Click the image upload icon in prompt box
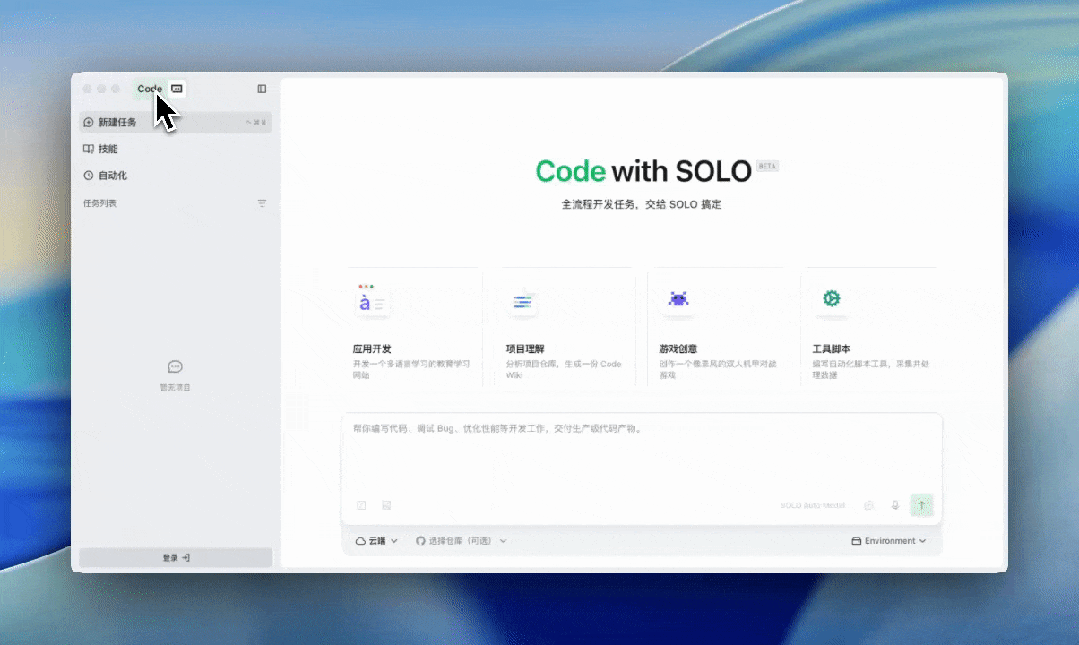The height and width of the screenshot is (645, 1079). tap(387, 505)
